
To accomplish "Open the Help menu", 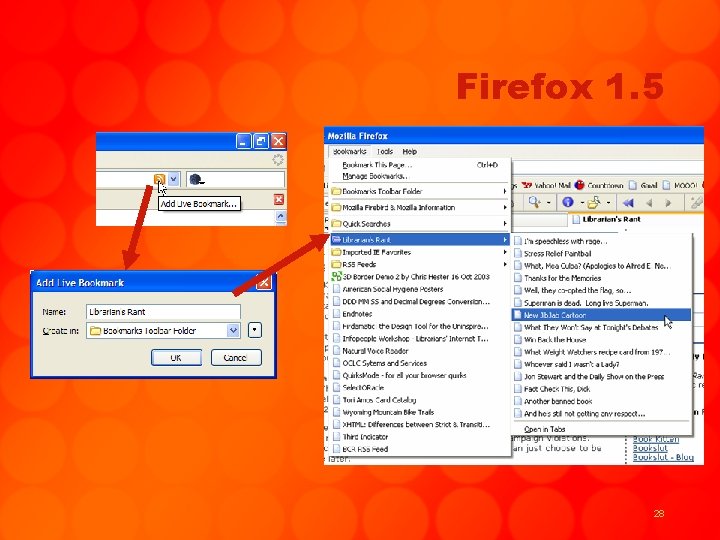I will [410, 152].
